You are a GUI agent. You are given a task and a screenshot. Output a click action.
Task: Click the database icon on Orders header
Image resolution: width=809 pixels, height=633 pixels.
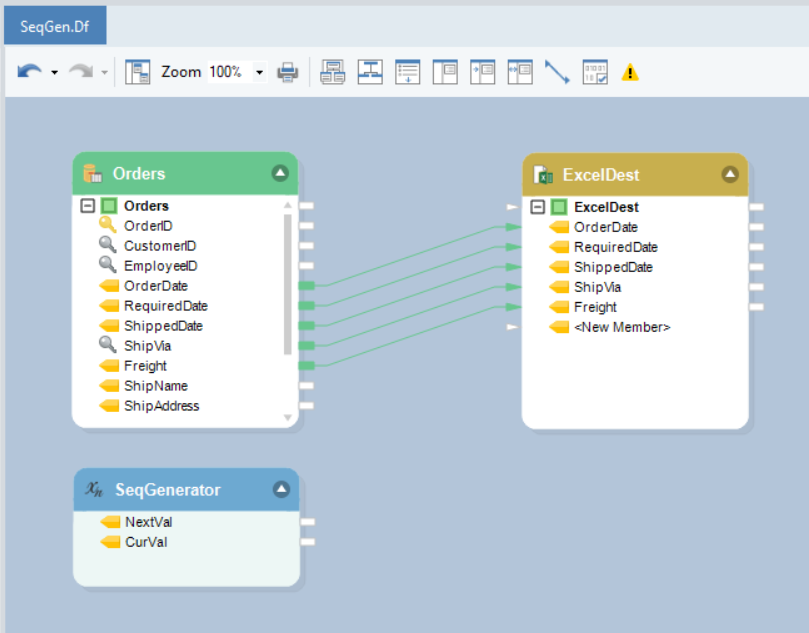[x=93, y=174]
